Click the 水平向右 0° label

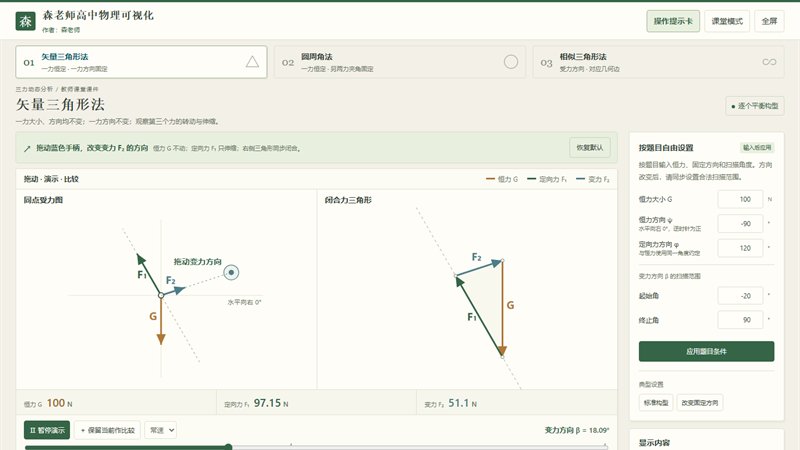(244, 302)
